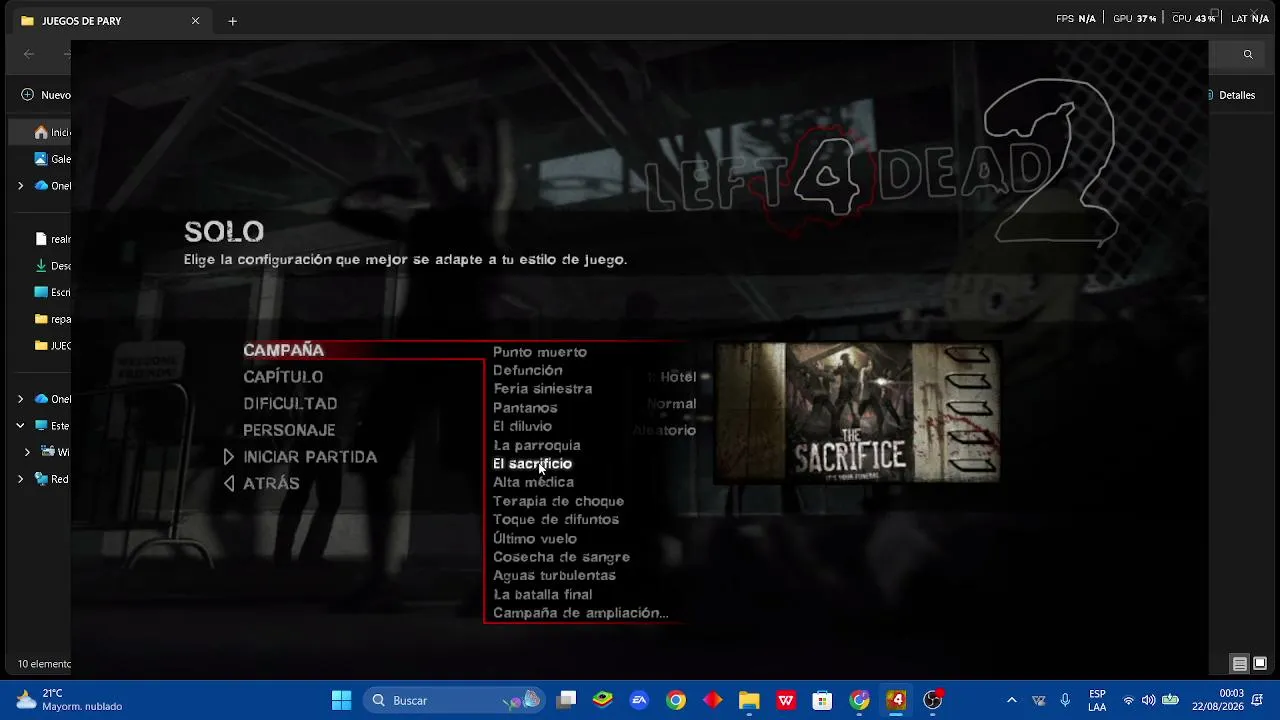Pick Terapia de choque campaign

tap(558, 501)
